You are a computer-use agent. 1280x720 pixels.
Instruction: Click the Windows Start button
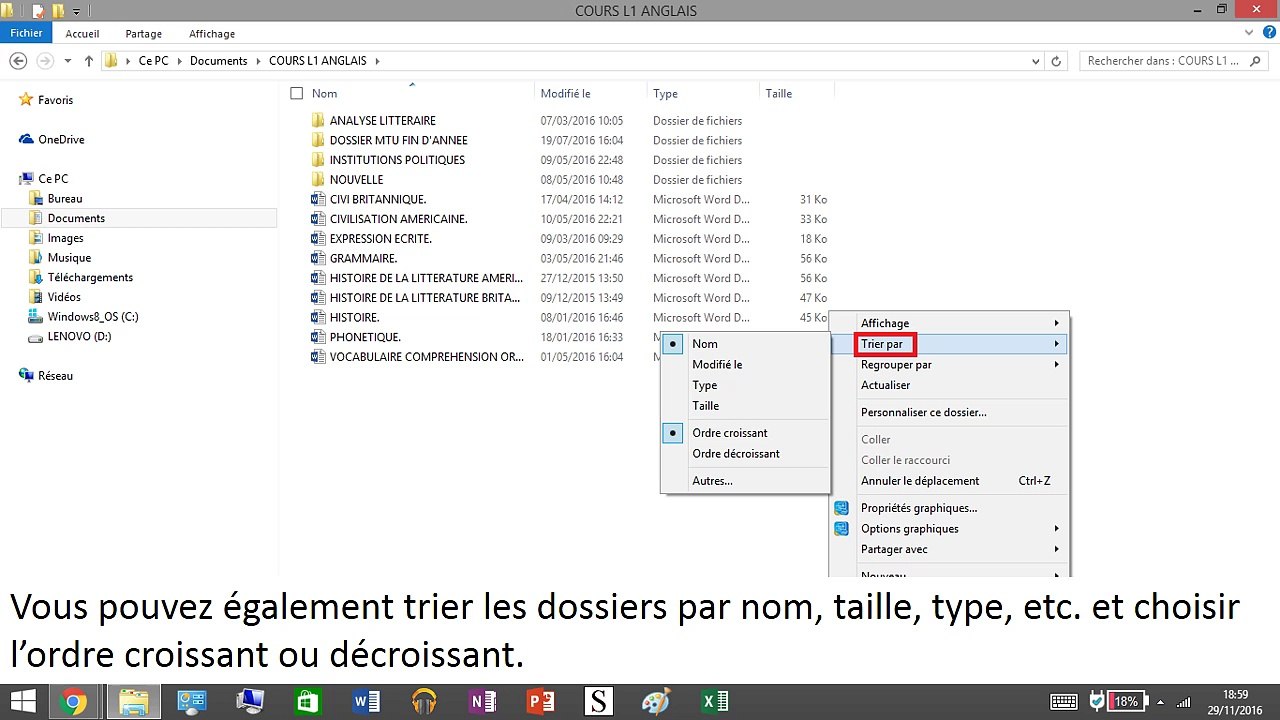coord(22,702)
